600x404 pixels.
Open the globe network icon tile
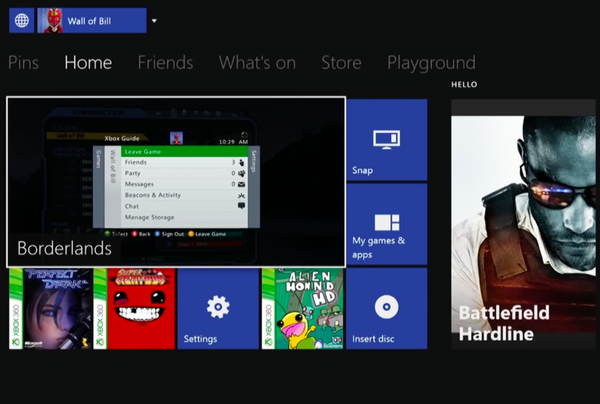click(22, 20)
